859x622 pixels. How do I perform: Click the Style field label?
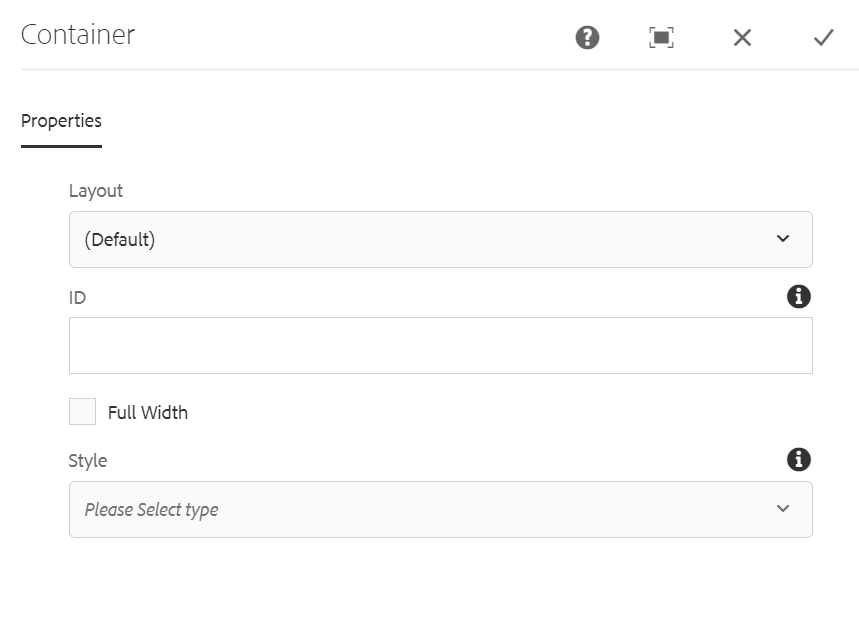coord(88,461)
